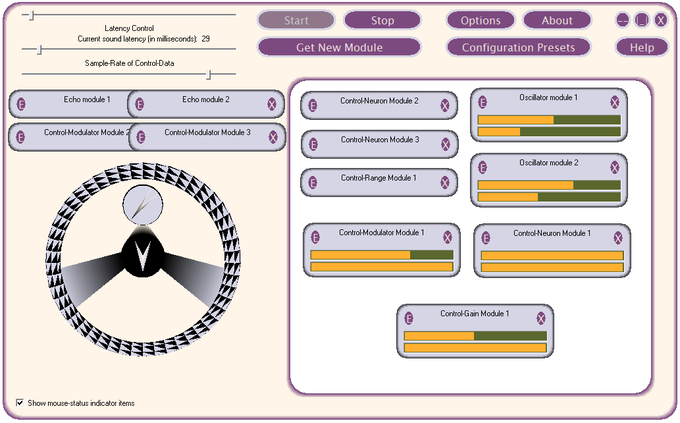This screenshot has height=423, width=680.
Task: Set Oscillator module 1 top level bar
Action: click(x=549, y=120)
